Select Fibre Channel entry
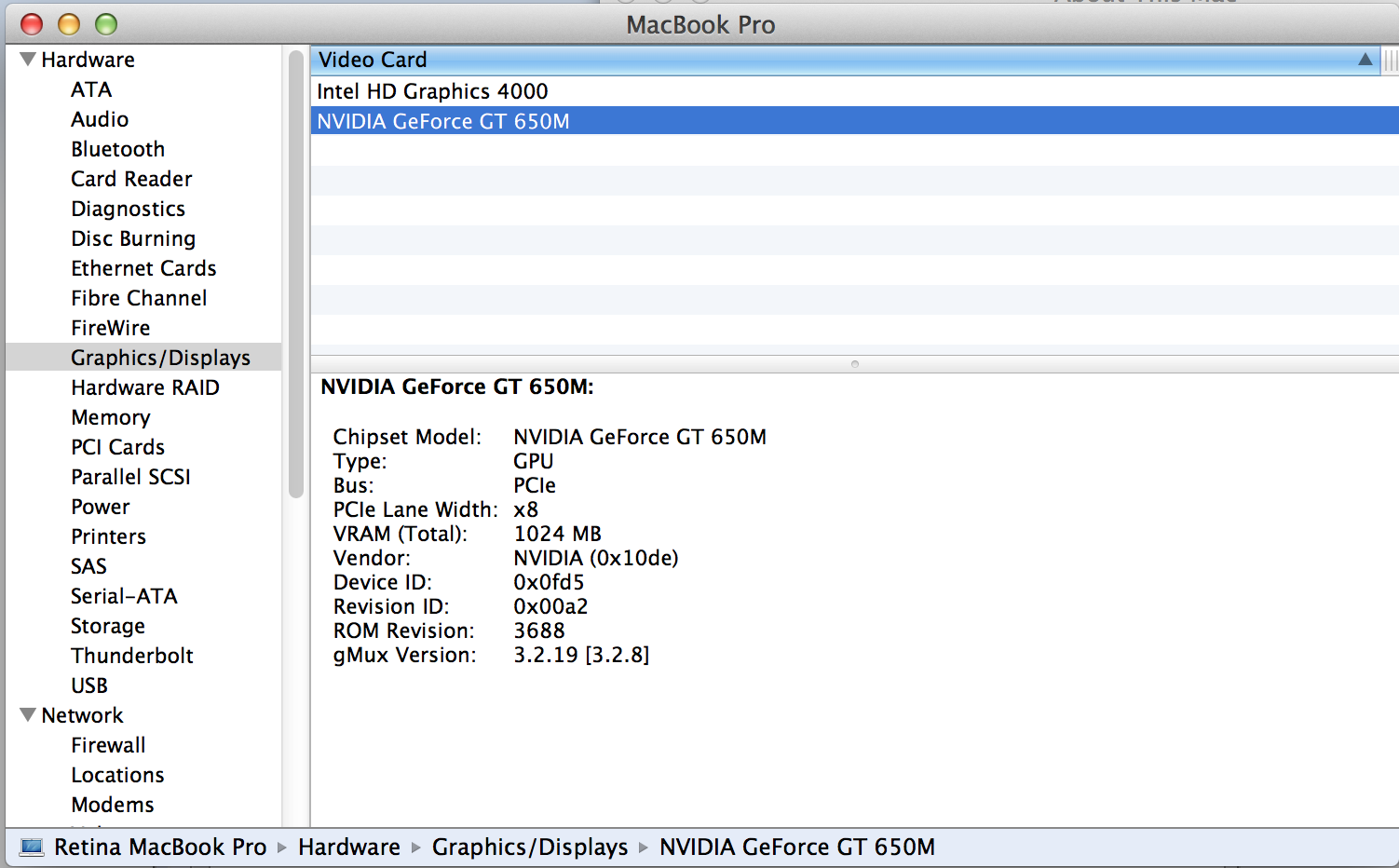 139,298
